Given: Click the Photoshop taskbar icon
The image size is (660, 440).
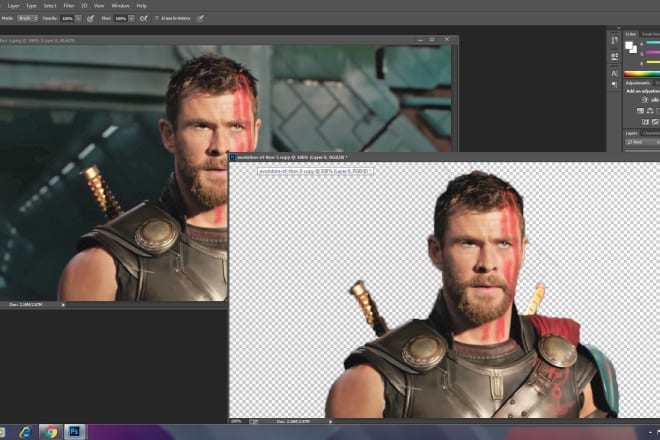Looking at the screenshot, I should tap(75, 432).
